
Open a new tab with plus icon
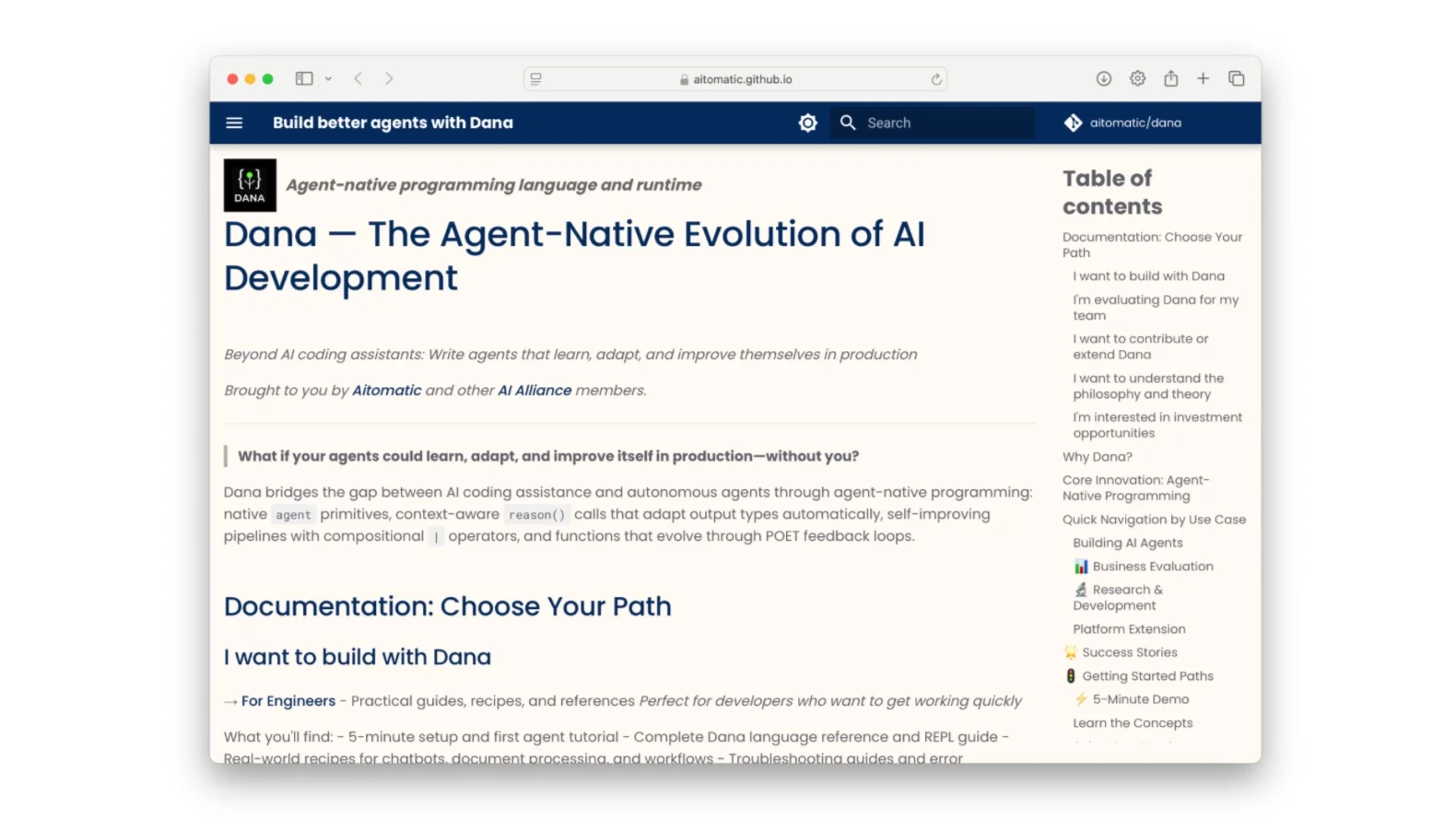[x=1204, y=79]
